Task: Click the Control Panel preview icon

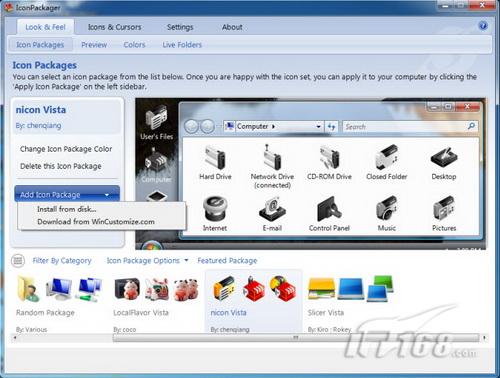Action: [329, 209]
